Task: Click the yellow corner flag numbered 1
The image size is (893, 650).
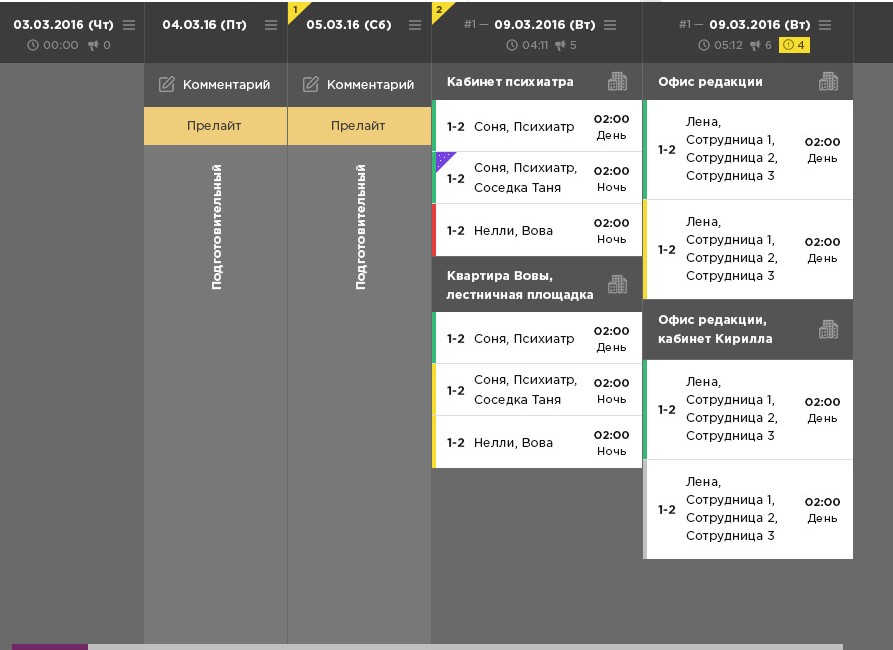Action: pos(296,10)
